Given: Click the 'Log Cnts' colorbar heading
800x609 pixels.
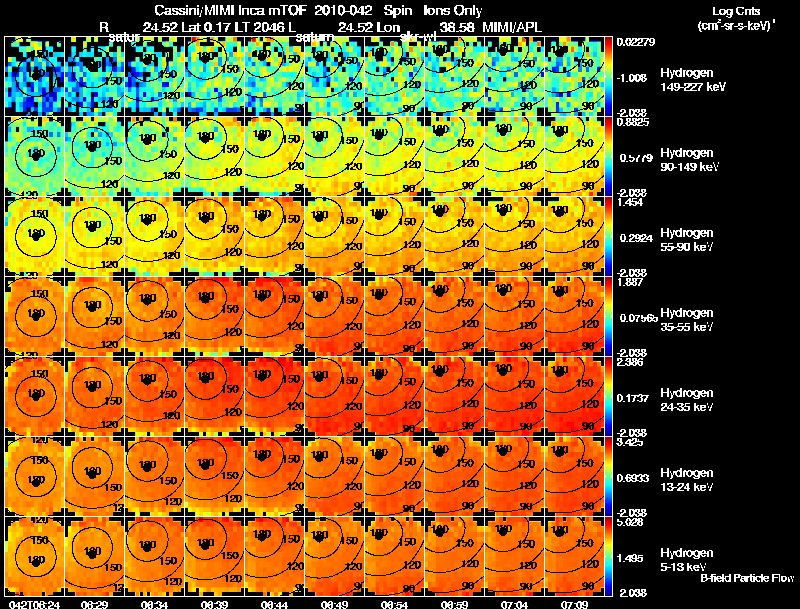Looking at the screenshot, I should pyautogui.click(x=736, y=11).
